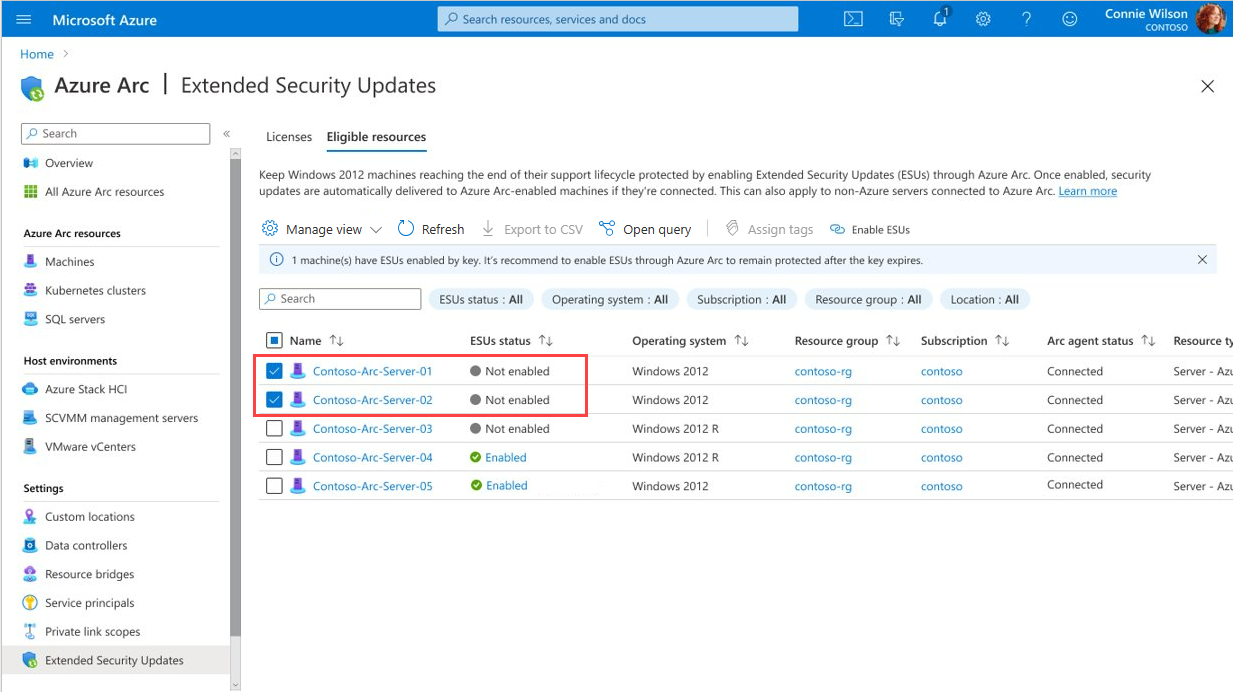Image resolution: width=1233 pixels, height=692 pixels.
Task: Open contoso subscription for Contoso-Arc-Server-01
Action: [941, 371]
